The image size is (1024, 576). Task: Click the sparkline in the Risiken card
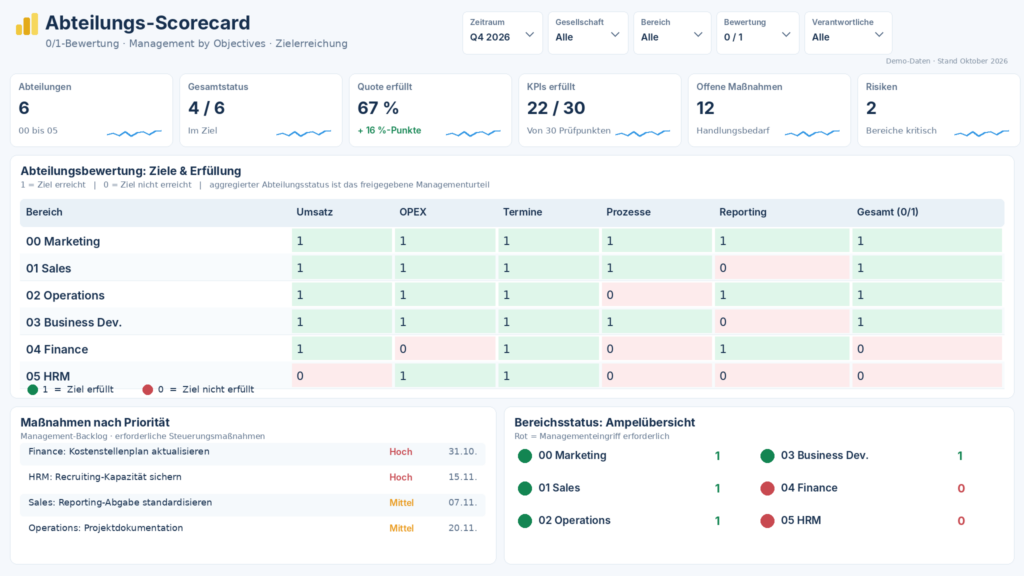[982, 133]
